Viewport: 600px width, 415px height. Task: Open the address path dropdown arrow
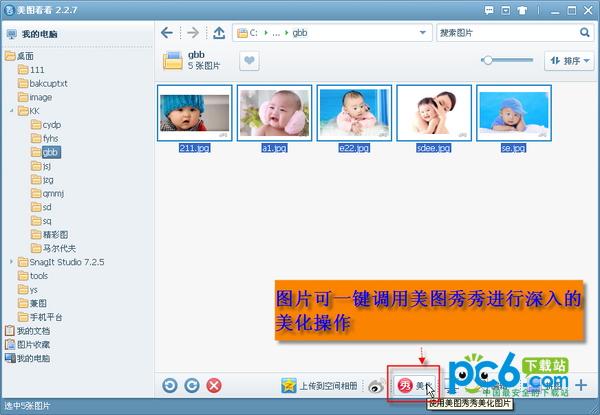coord(424,33)
